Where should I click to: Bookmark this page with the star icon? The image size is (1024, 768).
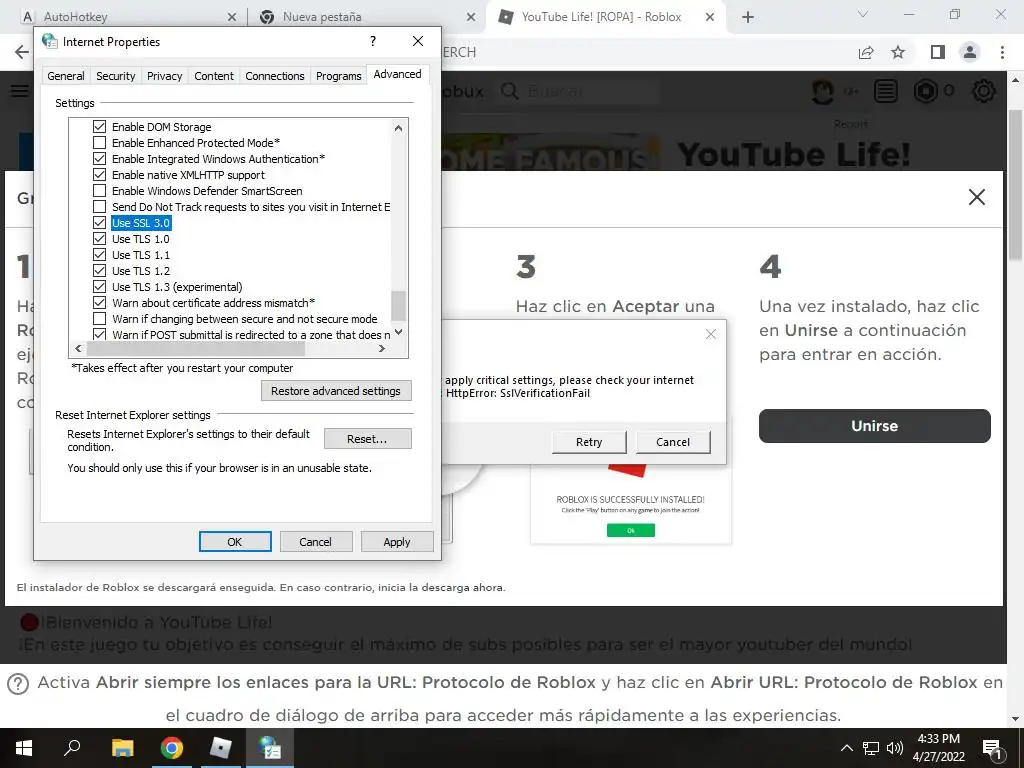point(898,52)
